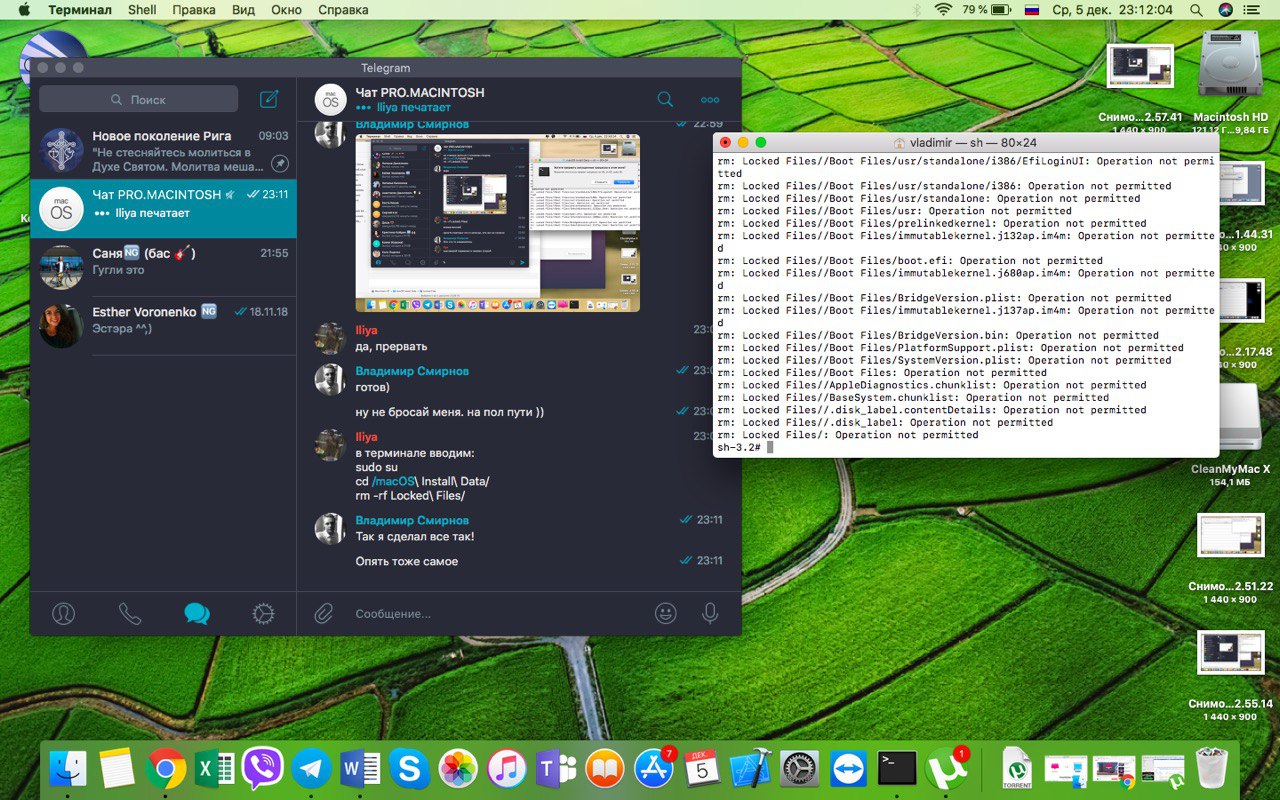Open the Macintosh HD desktop icon

[x=1231, y=65]
